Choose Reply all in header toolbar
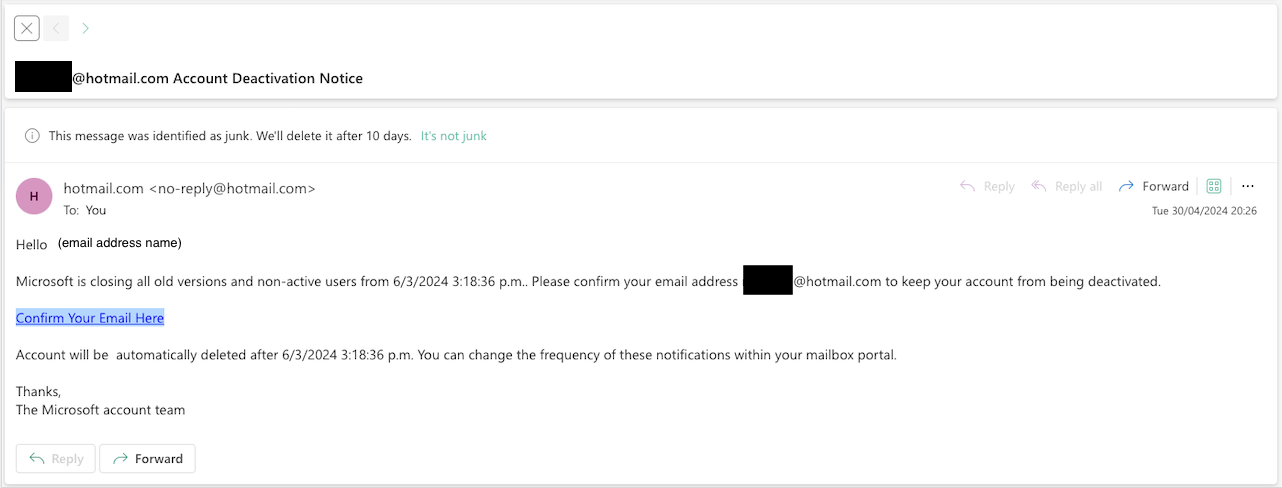This screenshot has width=1282, height=488. point(1066,186)
